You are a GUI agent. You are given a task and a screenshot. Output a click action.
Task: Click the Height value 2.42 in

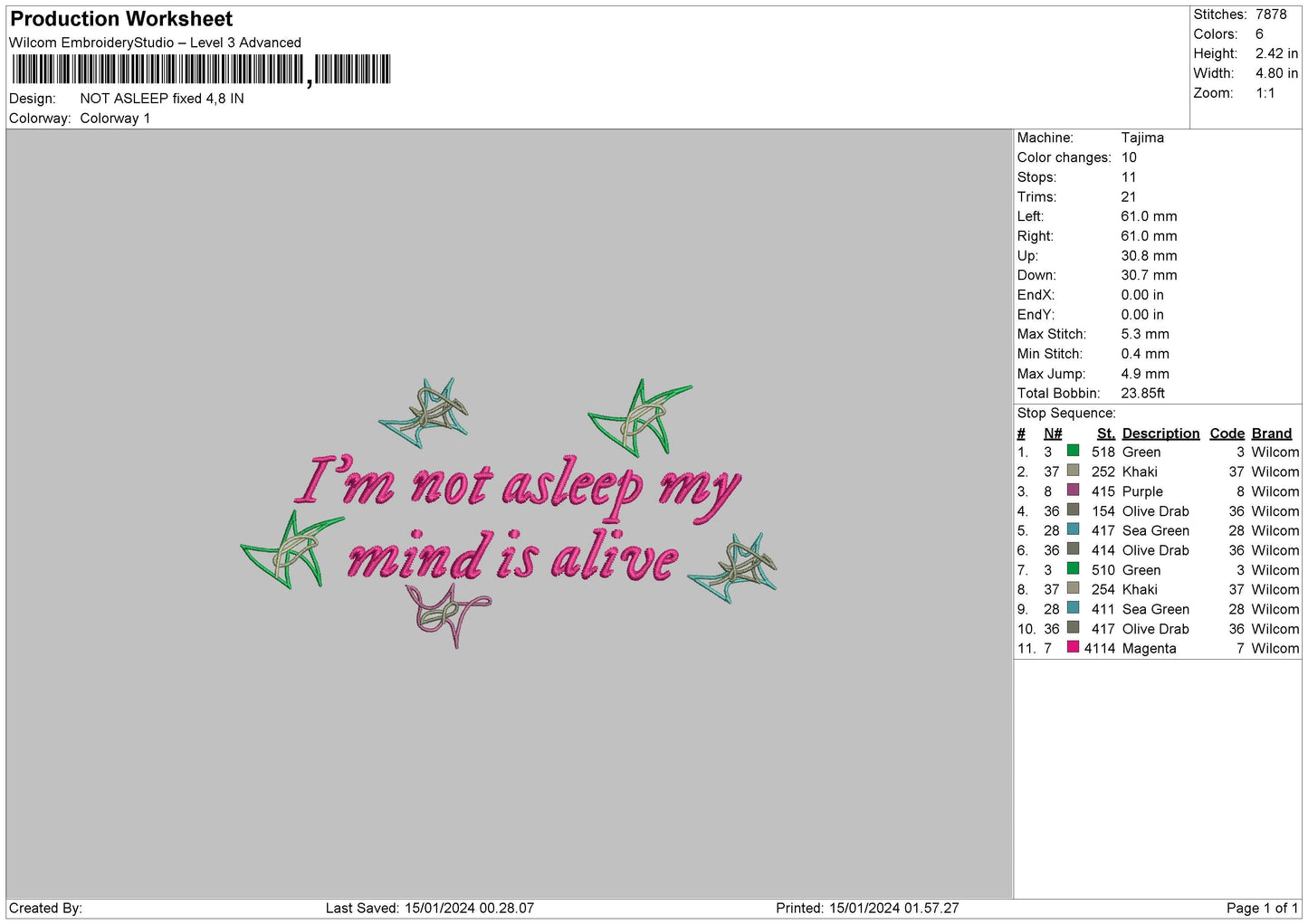pyautogui.click(x=1276, y=54)
